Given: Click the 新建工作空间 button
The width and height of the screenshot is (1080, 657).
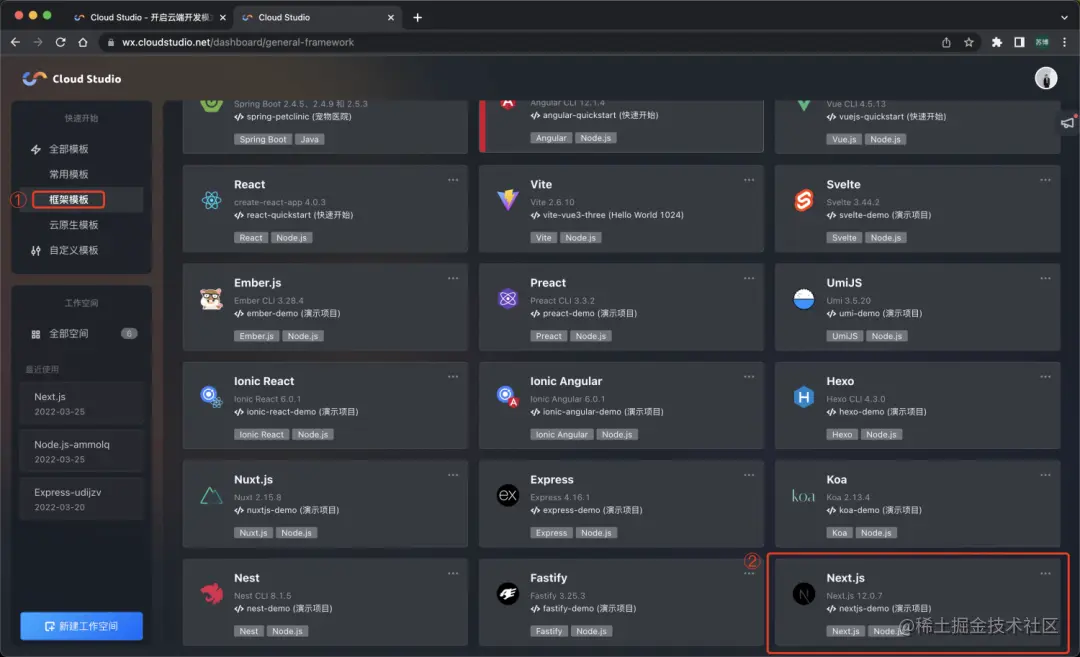Looking at the screenshot, I should (x=81, y=626).
